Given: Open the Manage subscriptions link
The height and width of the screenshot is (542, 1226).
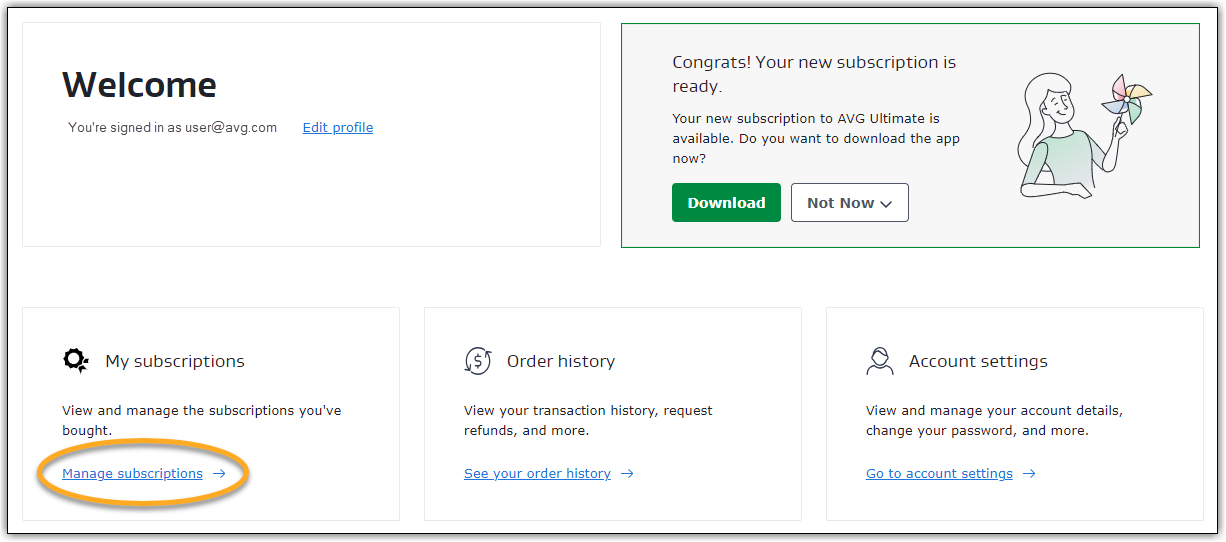Looking at the screenshot, I should tap(132, 474).
